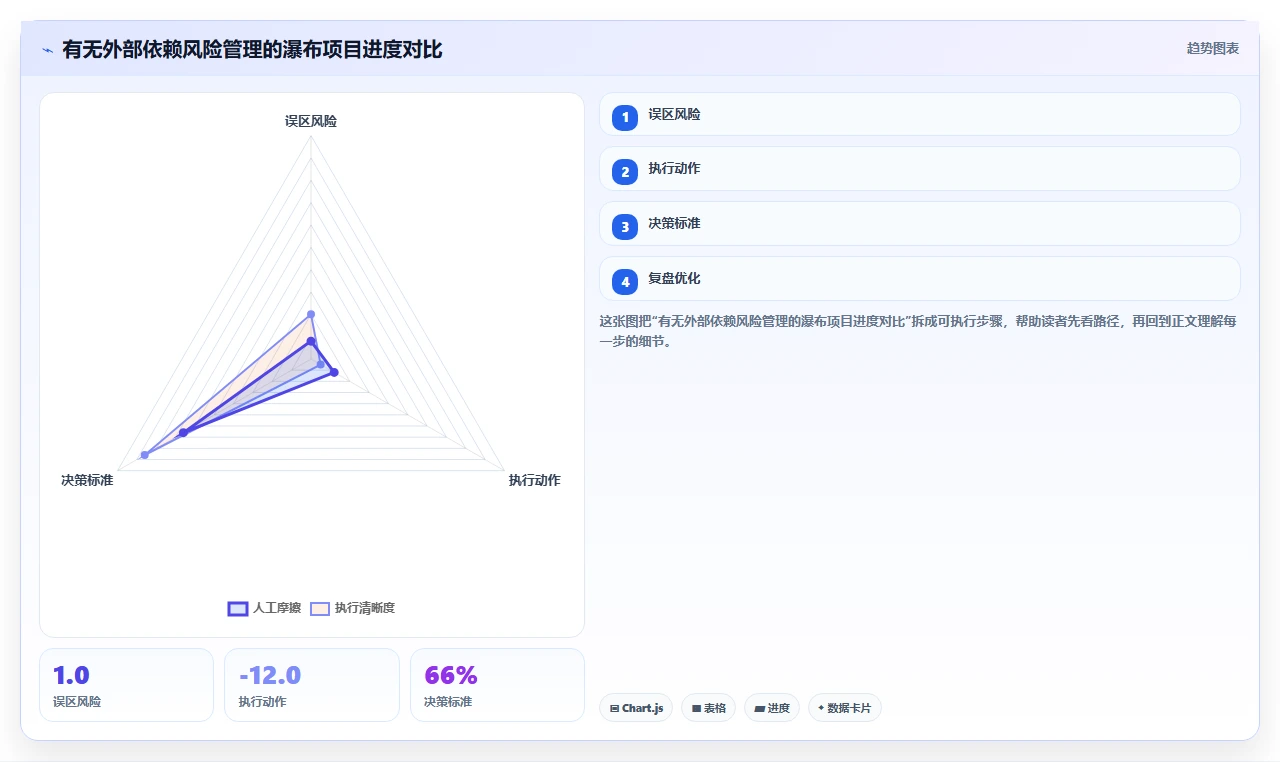The image size is (1280, 762).
Task: Click the radar chart's 决策标准 axis label
Action: 87,481
